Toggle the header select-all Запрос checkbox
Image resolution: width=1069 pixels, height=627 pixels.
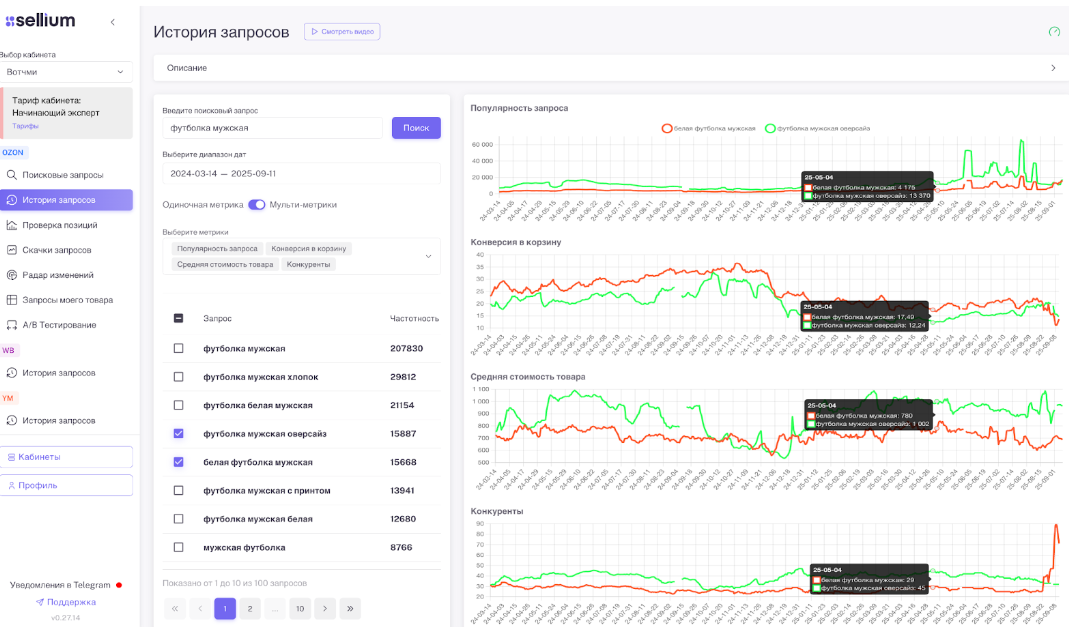point(179,318)
